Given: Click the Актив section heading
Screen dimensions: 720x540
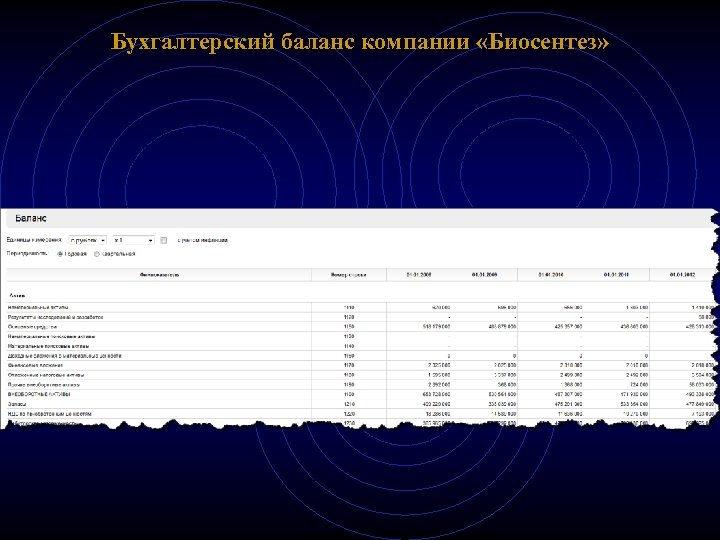Looking at the screenshot, I should (17, 296).
